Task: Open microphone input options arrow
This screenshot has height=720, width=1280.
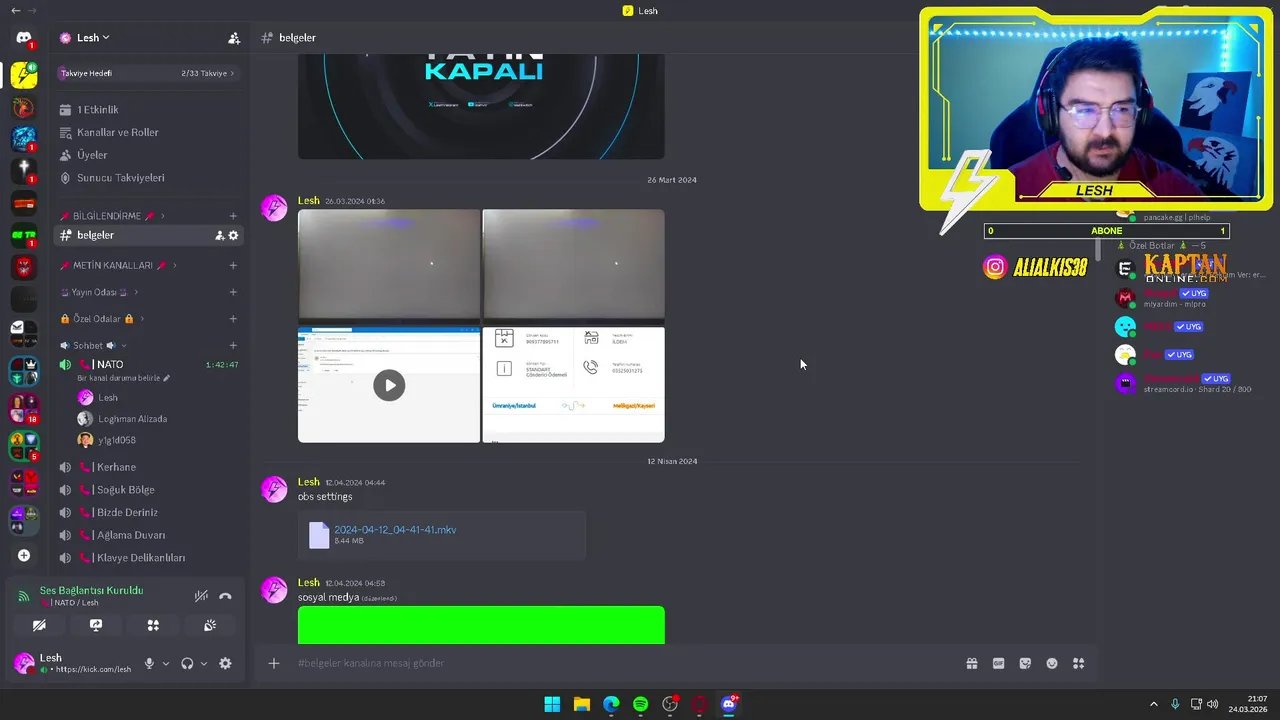Action: (166, 664)
